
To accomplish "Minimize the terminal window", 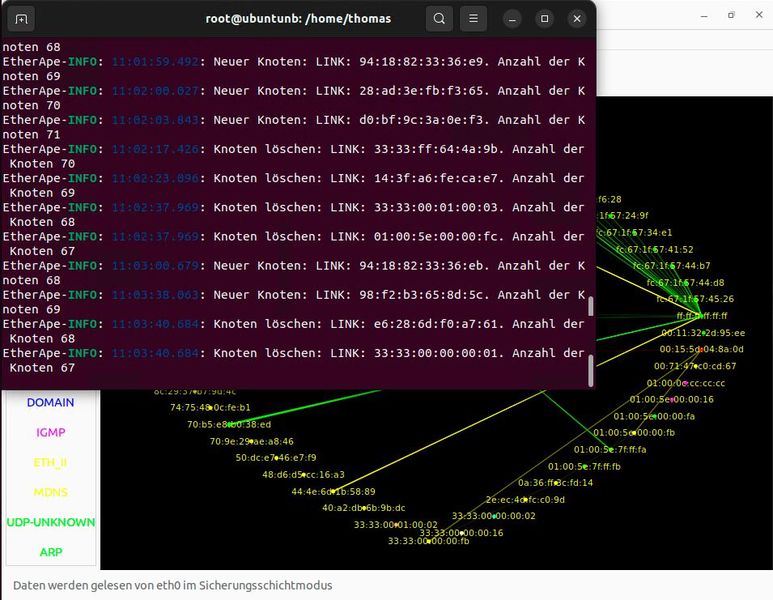I will pyautogui.click(x=512, y=19).
